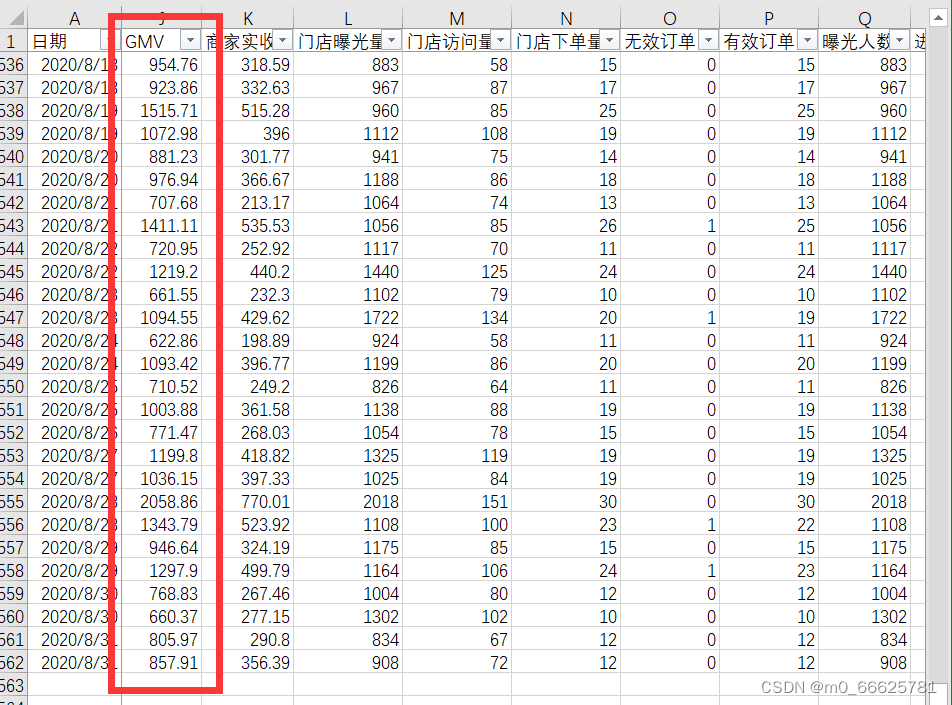Select row 555 header
This screenshot has width=952, height=705.
pyautogui.click(x=12, y=502)
